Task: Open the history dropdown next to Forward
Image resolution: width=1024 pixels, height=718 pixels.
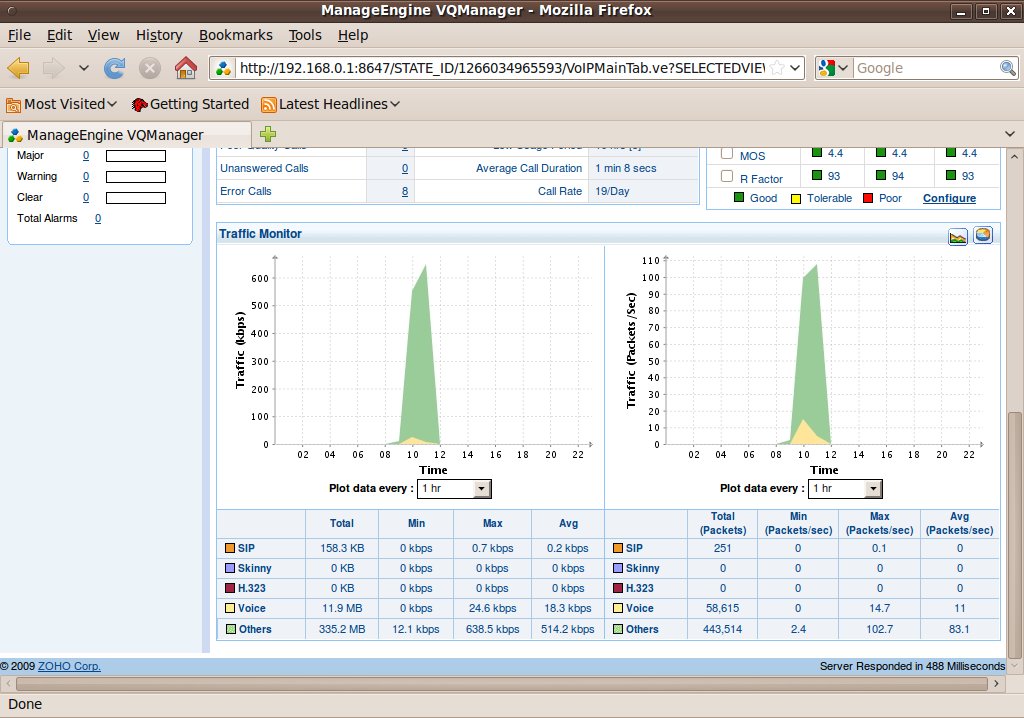Action: pos(84,67)
